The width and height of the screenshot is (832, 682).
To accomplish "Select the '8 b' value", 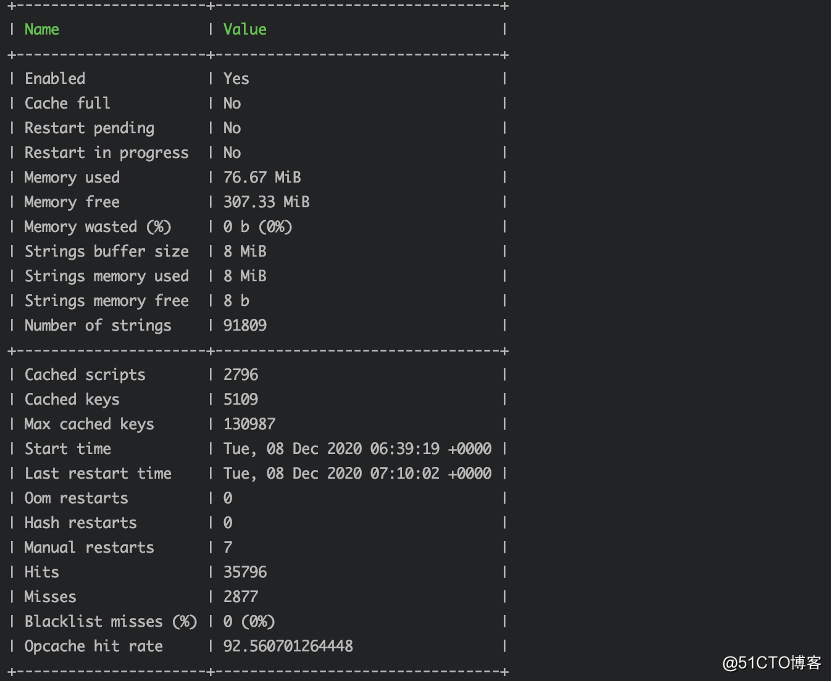I will coord(236,301).
